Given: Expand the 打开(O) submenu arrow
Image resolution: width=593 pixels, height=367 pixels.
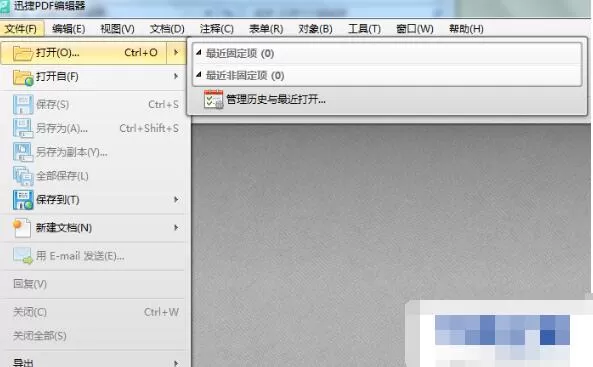Looking at the screenshot, I should coord(176,52).
